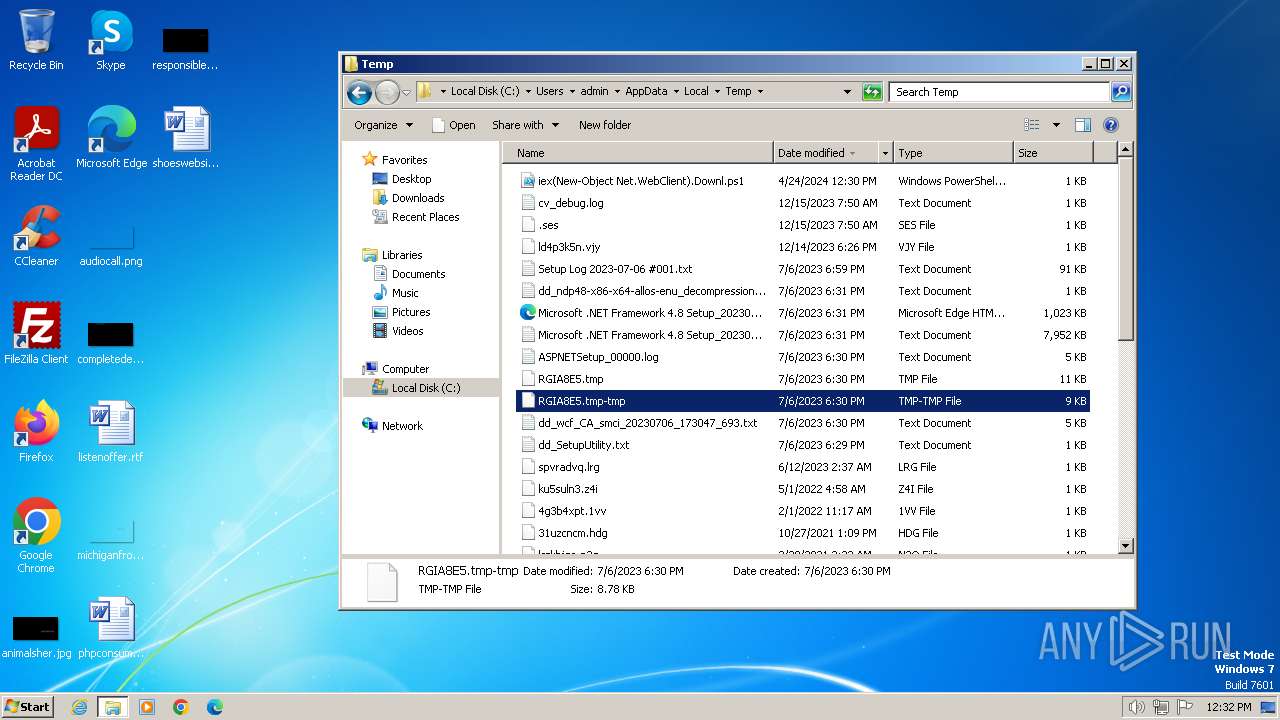Open recent pages dropdown next to Forward

pyautogui.click(x=406, y=92)
